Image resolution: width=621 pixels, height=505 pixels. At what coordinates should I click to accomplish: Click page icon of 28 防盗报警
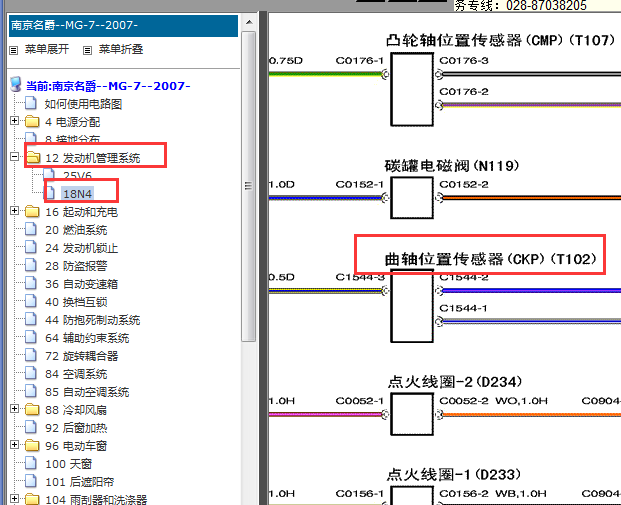31,265
